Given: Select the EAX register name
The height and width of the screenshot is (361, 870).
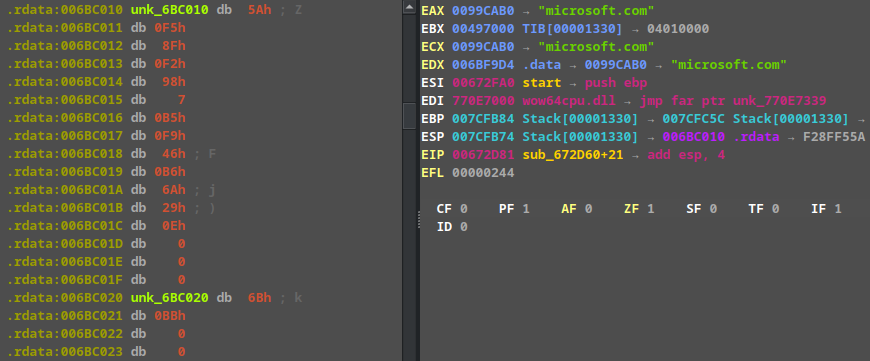Looking at the screenshot, I should (433, 11).
